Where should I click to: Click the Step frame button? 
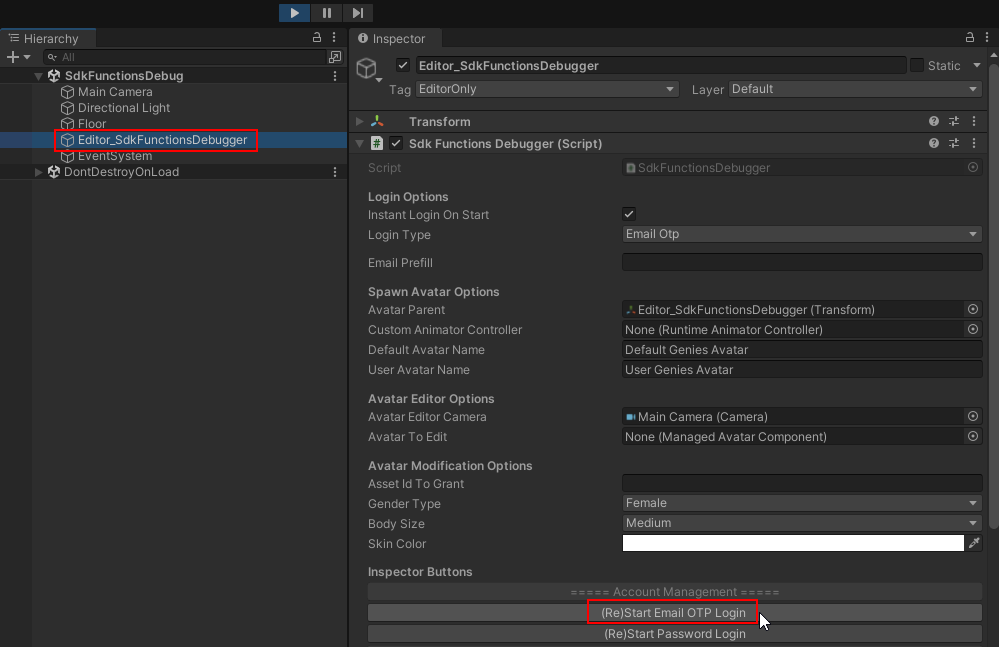click(x=357, y=13)
